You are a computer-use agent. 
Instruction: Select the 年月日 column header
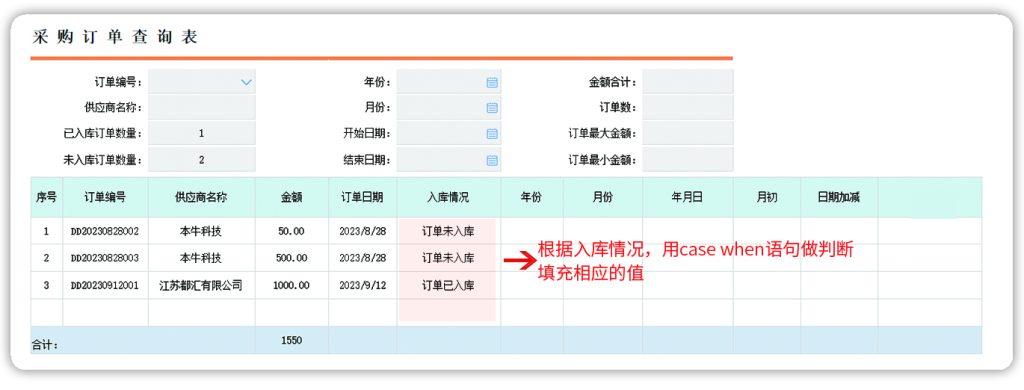click(688, 197)
